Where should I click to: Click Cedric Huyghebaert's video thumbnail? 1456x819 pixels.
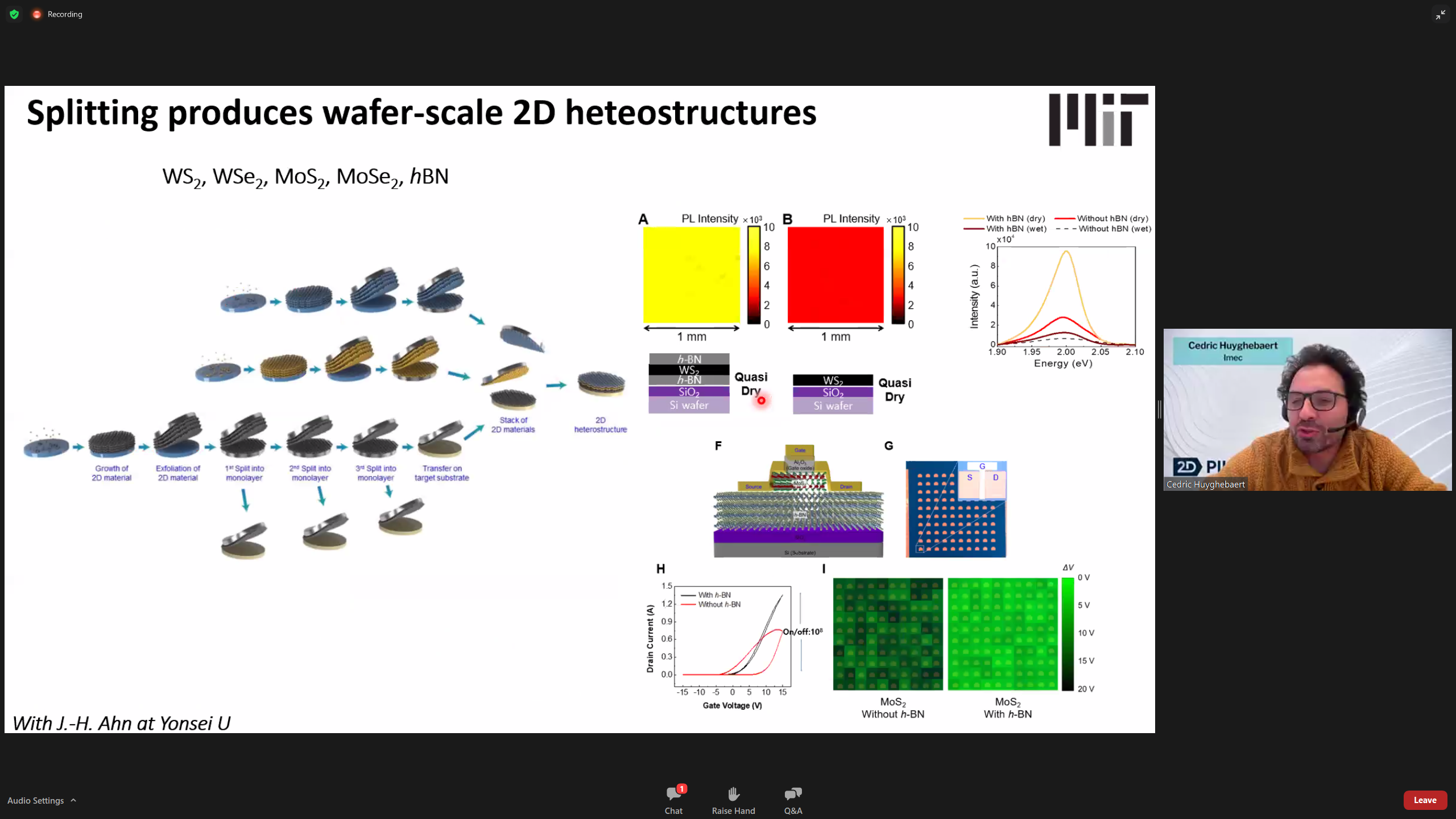(x=1307, y=409)
